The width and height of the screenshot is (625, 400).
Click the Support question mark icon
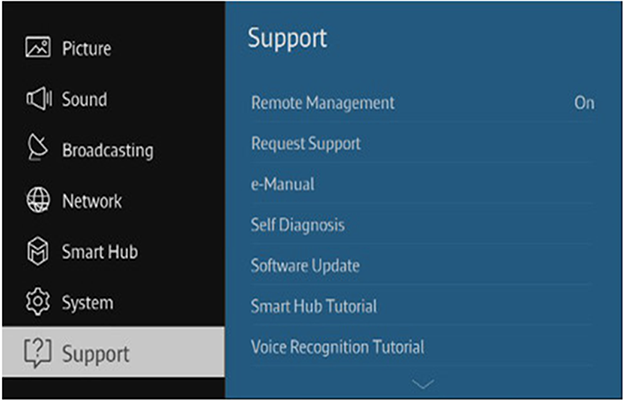coord(38,353)
